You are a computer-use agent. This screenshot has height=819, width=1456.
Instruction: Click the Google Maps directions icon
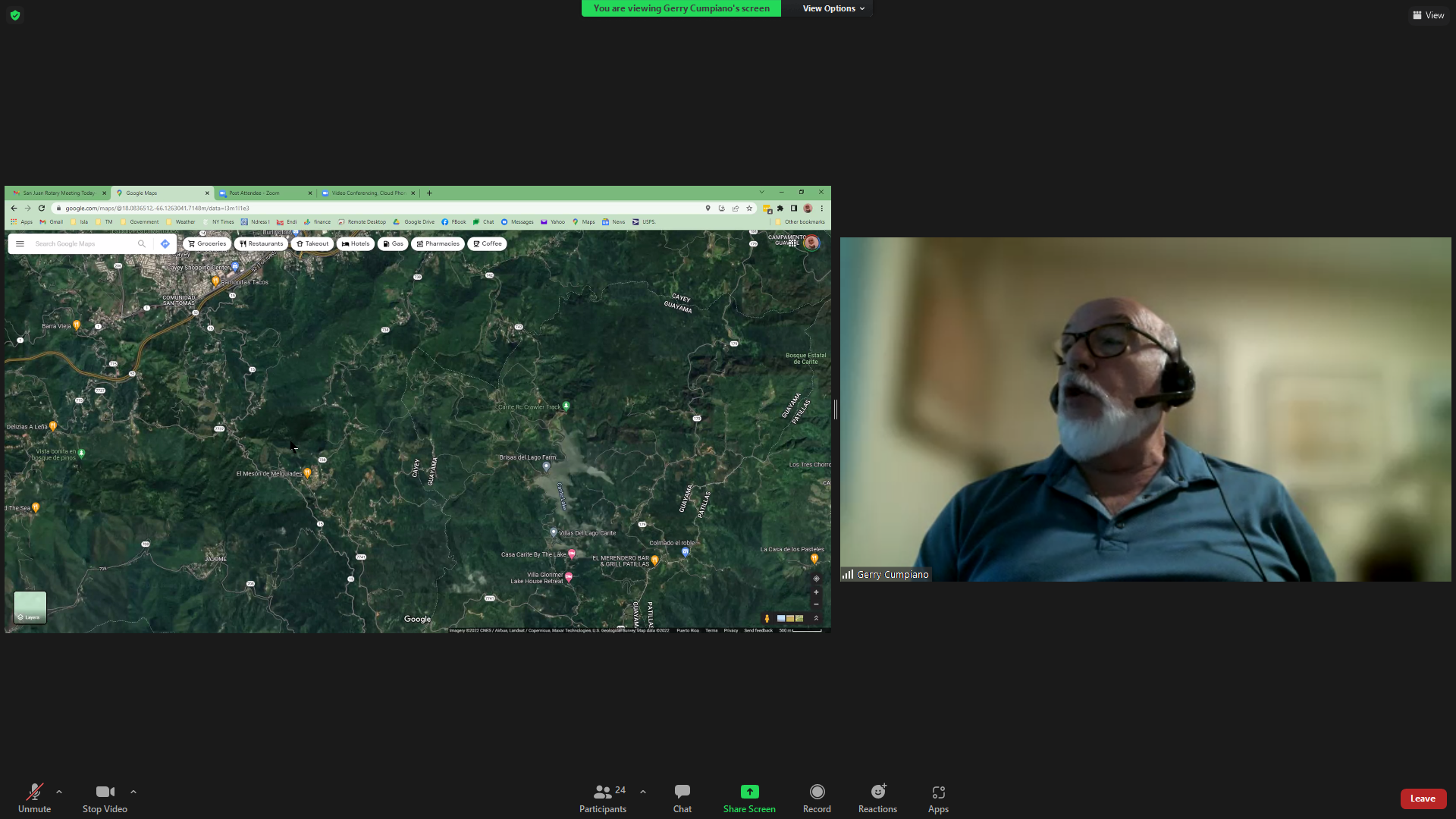pyautogui.click(x=165, y=244)
